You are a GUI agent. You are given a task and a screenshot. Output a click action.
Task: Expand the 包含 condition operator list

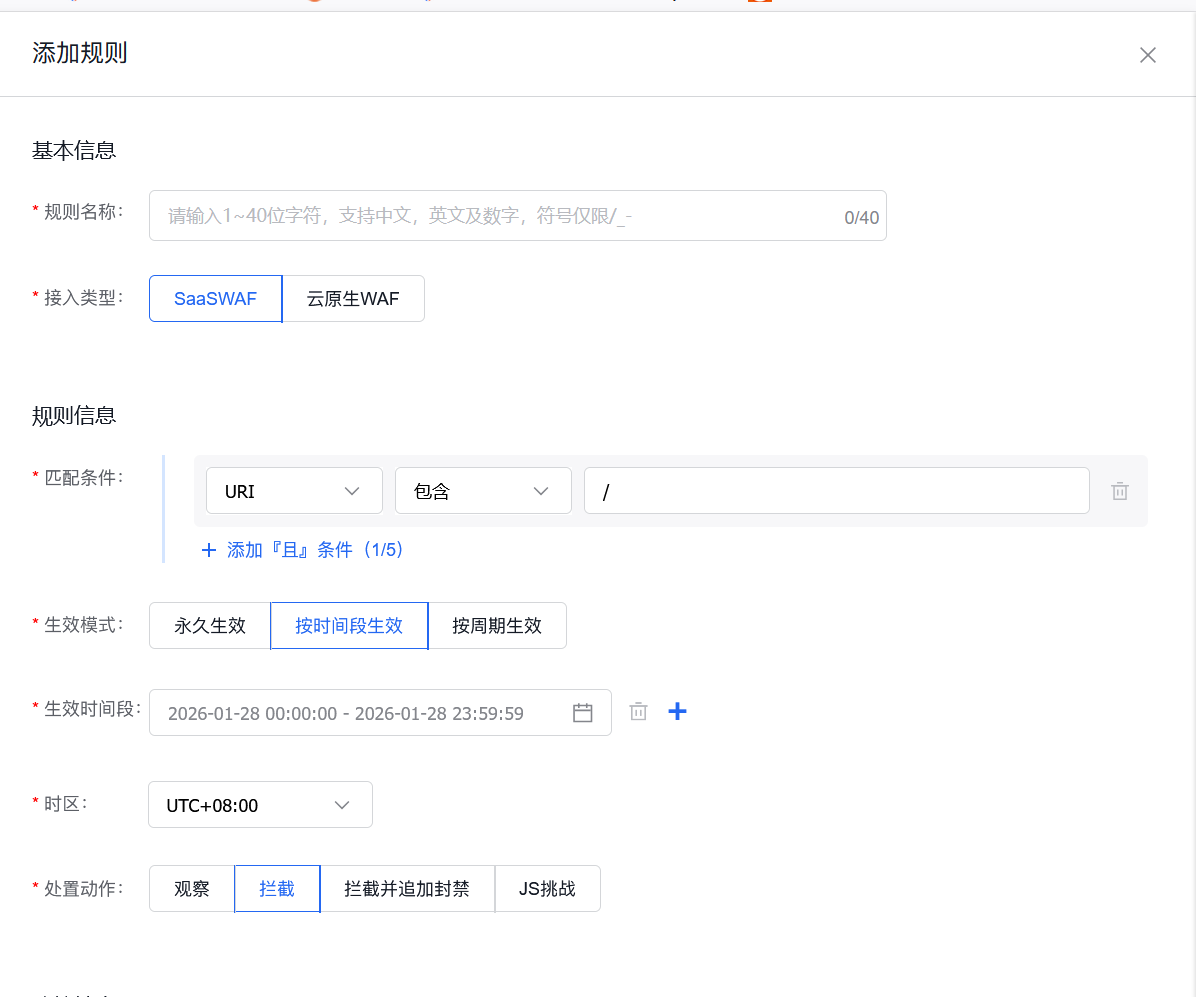(x=483, y=490)
